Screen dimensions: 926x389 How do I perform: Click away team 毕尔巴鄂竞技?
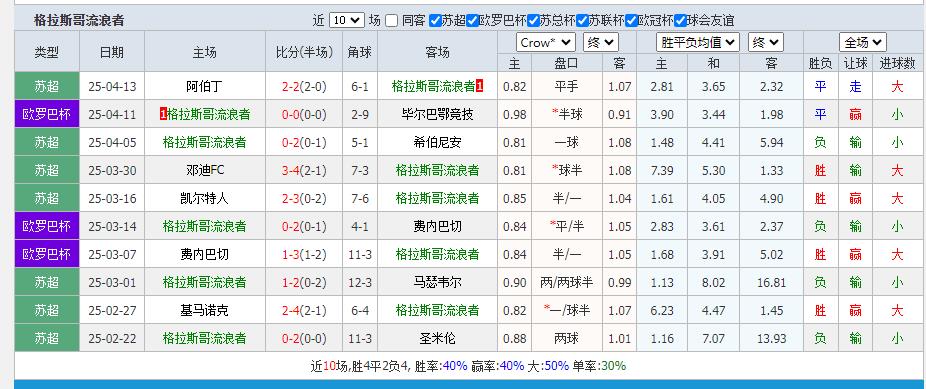coord(437,115)
